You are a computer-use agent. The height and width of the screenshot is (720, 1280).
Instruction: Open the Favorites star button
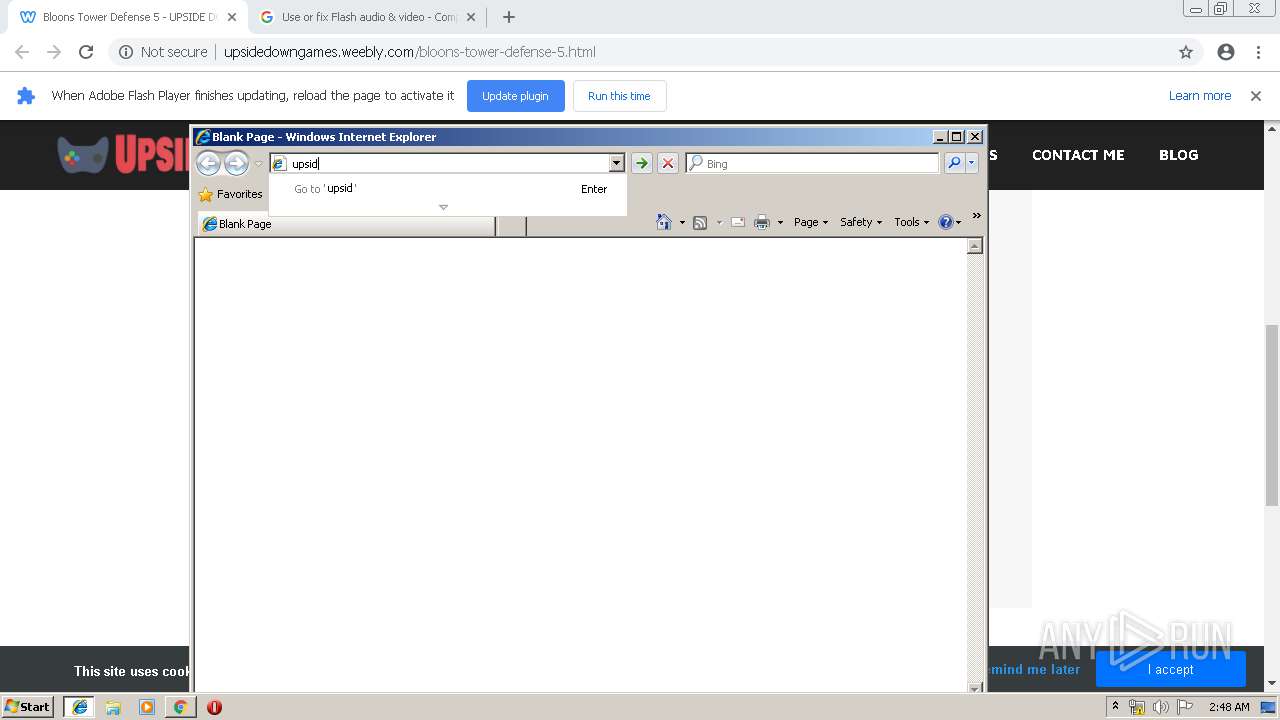231,194
